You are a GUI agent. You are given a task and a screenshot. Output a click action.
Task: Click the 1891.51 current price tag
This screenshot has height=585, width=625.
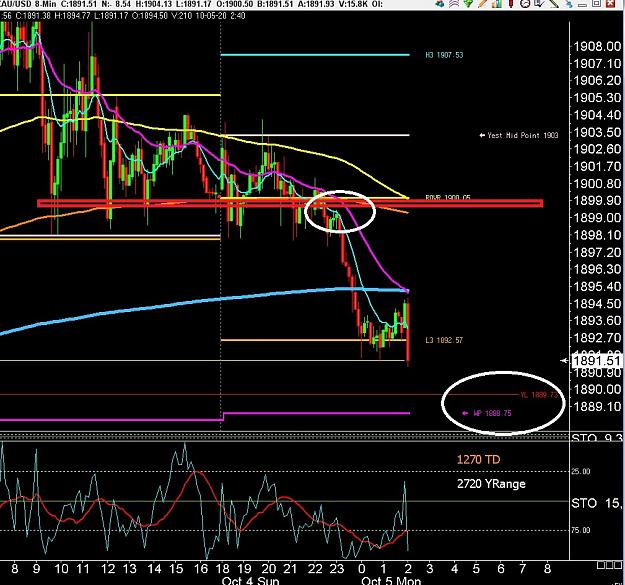[x=597, y=361]
